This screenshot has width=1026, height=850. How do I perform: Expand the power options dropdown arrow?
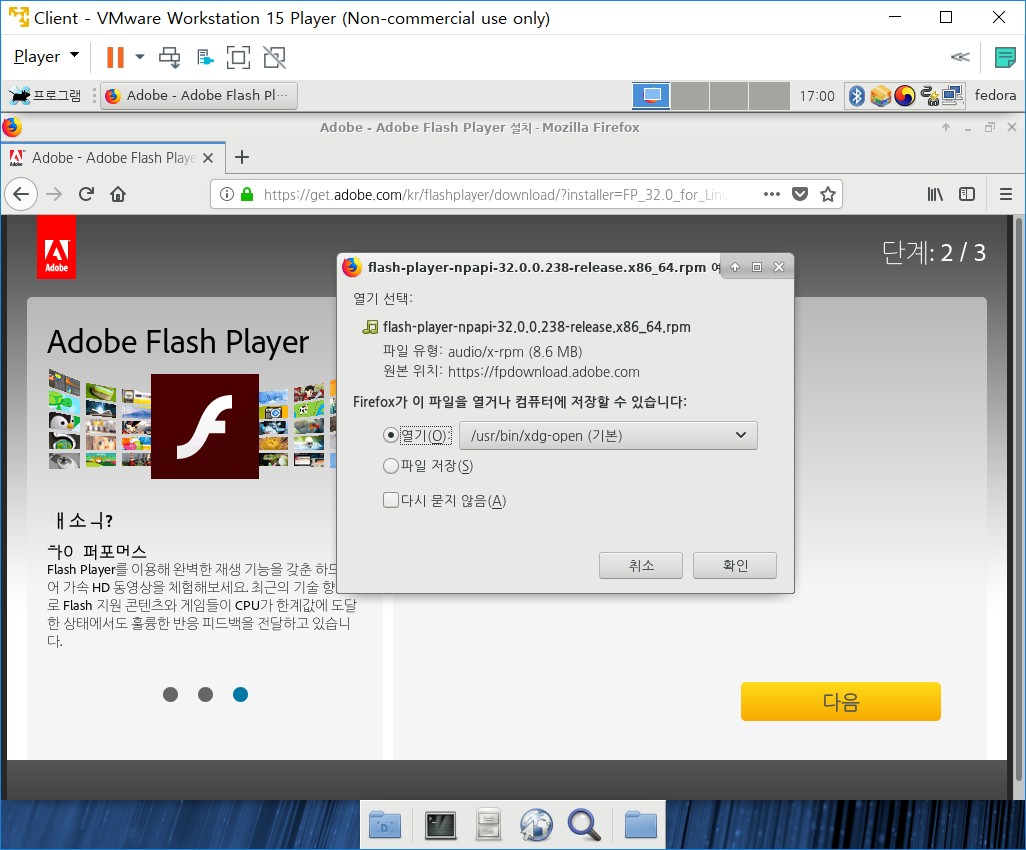pyautogui.click(x=140, y=57)
